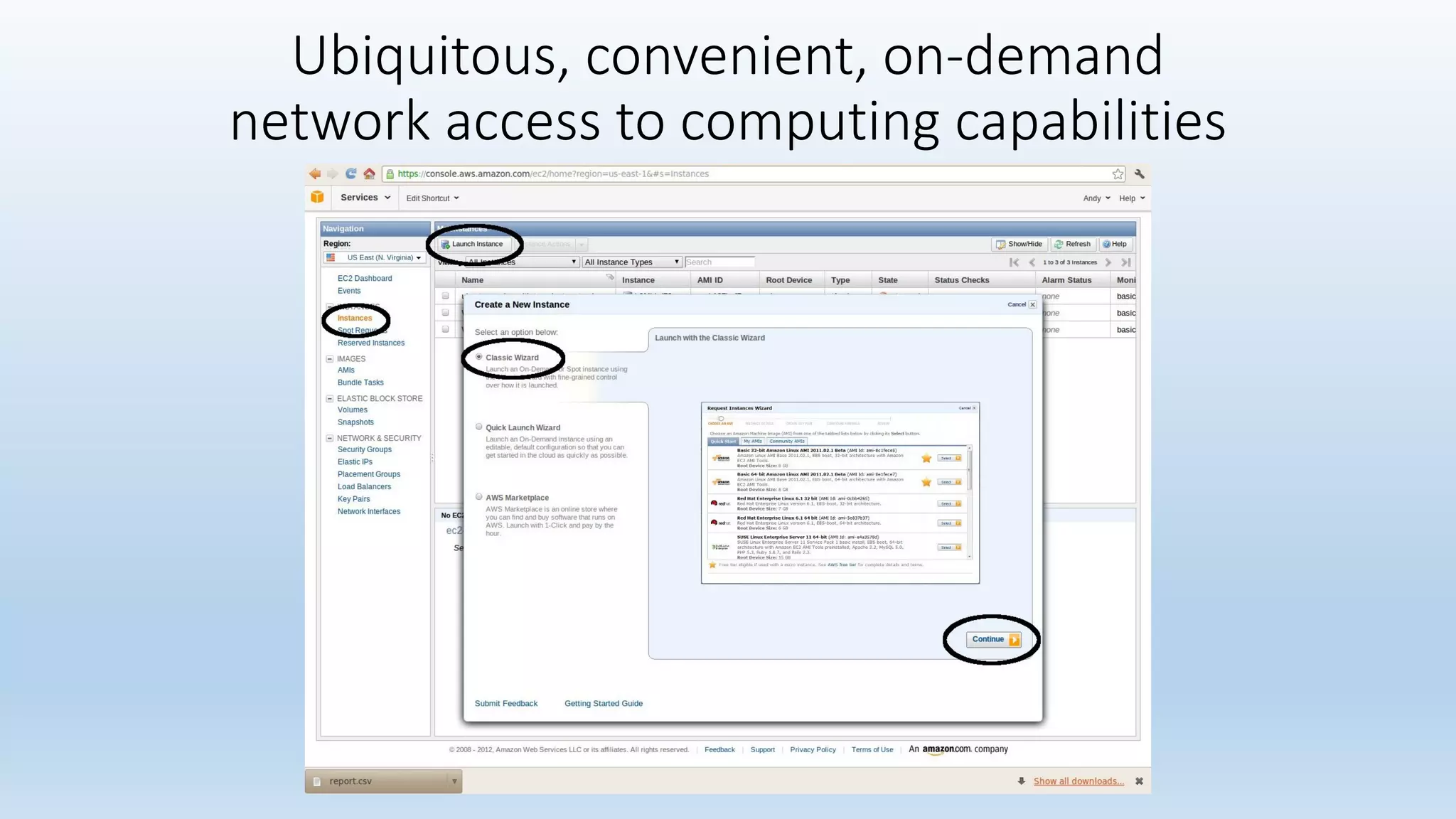Select the Quick Launch Wizard radio option
Viewport: 1456px width, 819px height.
click(479, 427)
